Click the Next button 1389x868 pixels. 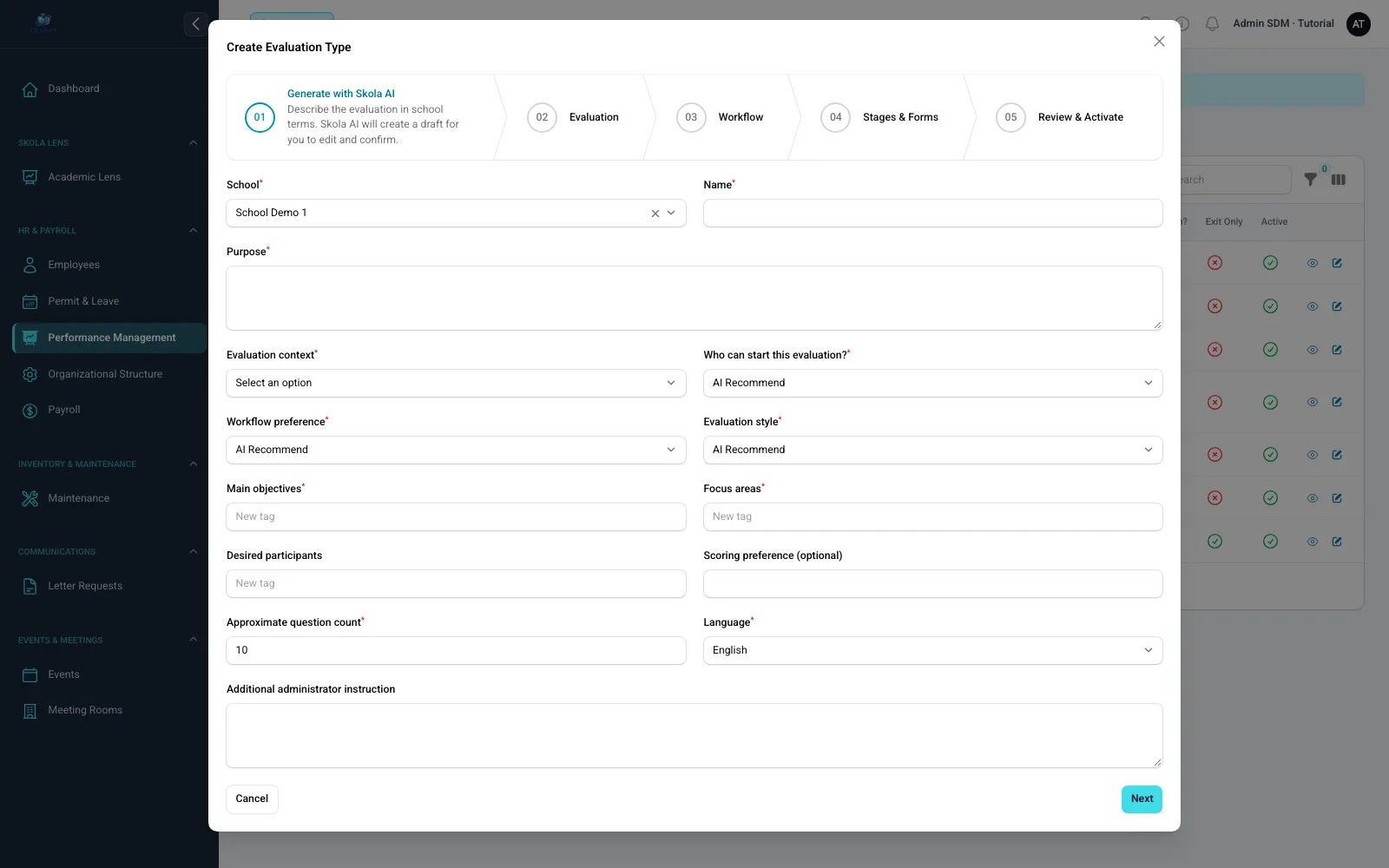[1142, 799]
